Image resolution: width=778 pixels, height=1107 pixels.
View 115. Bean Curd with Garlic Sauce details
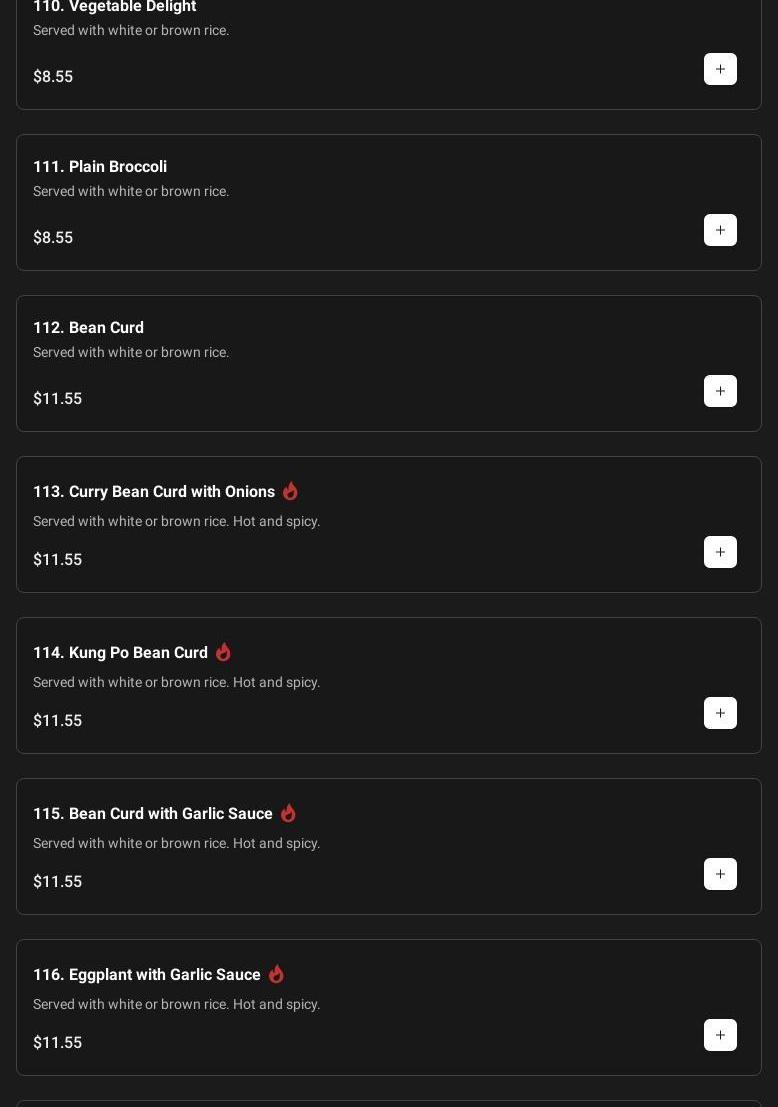[x=153, y=813]
